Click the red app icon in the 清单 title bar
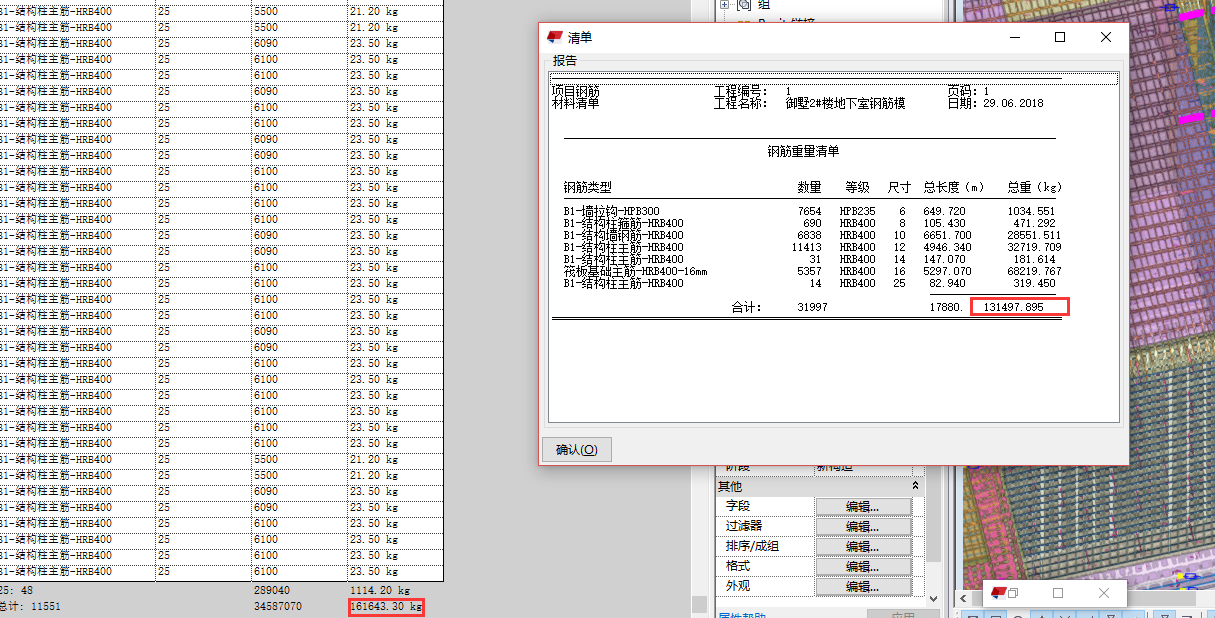The image size is (1215, 618). coord(555,37)
